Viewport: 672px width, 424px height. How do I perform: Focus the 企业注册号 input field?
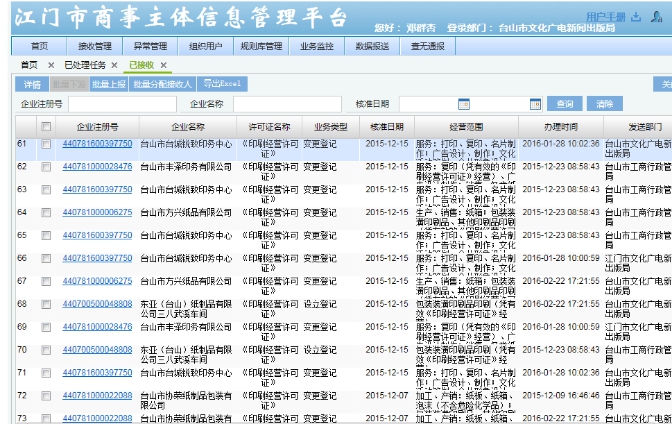pos(123,104)
